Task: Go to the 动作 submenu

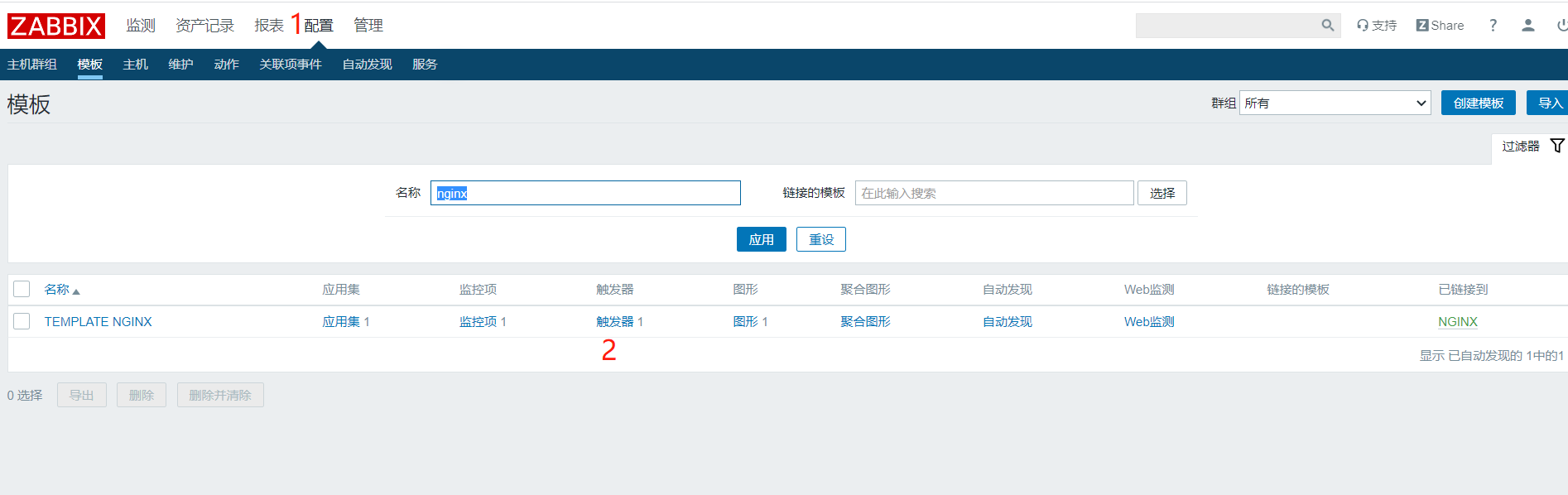Action: [x=226, y=65]
